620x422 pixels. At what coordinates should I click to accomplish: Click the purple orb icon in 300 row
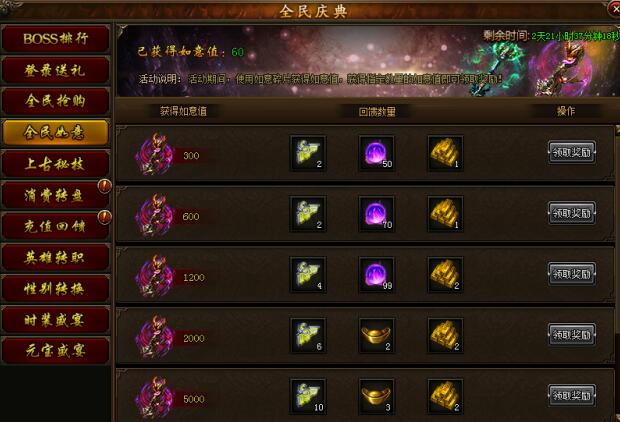click(376, 153)
